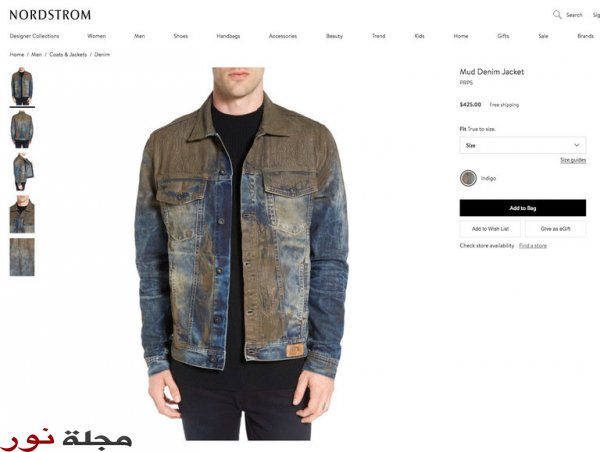Open the Handbags menu
The width and height of the screenshot is (600, 452).
[228, 36]
